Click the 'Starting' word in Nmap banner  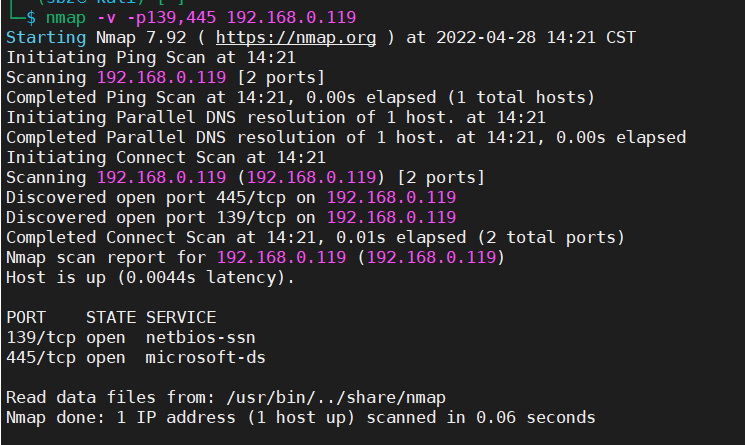pyautogui.click(x=46, y=38)
